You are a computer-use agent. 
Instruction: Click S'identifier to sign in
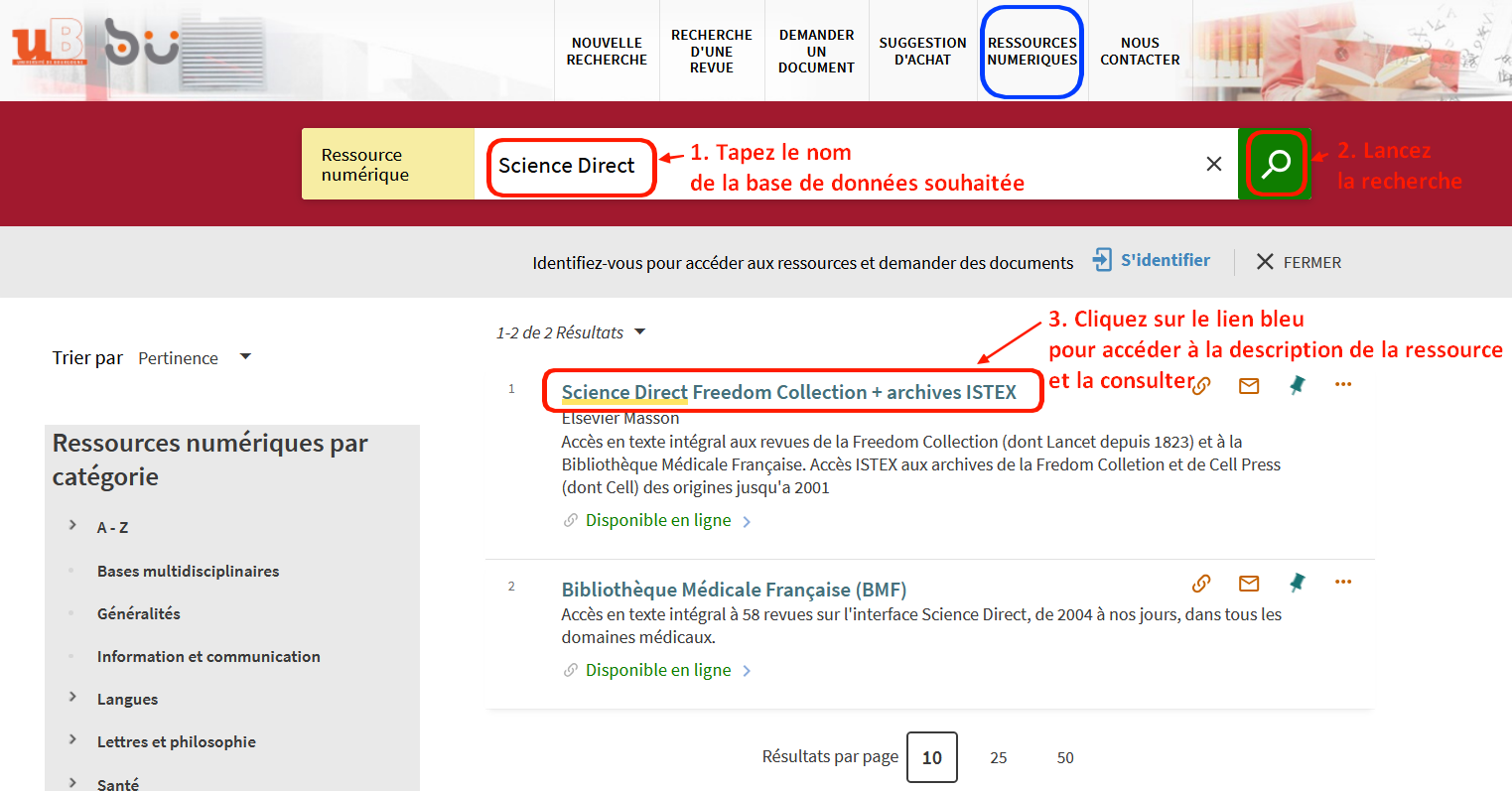pos(1152,261)
